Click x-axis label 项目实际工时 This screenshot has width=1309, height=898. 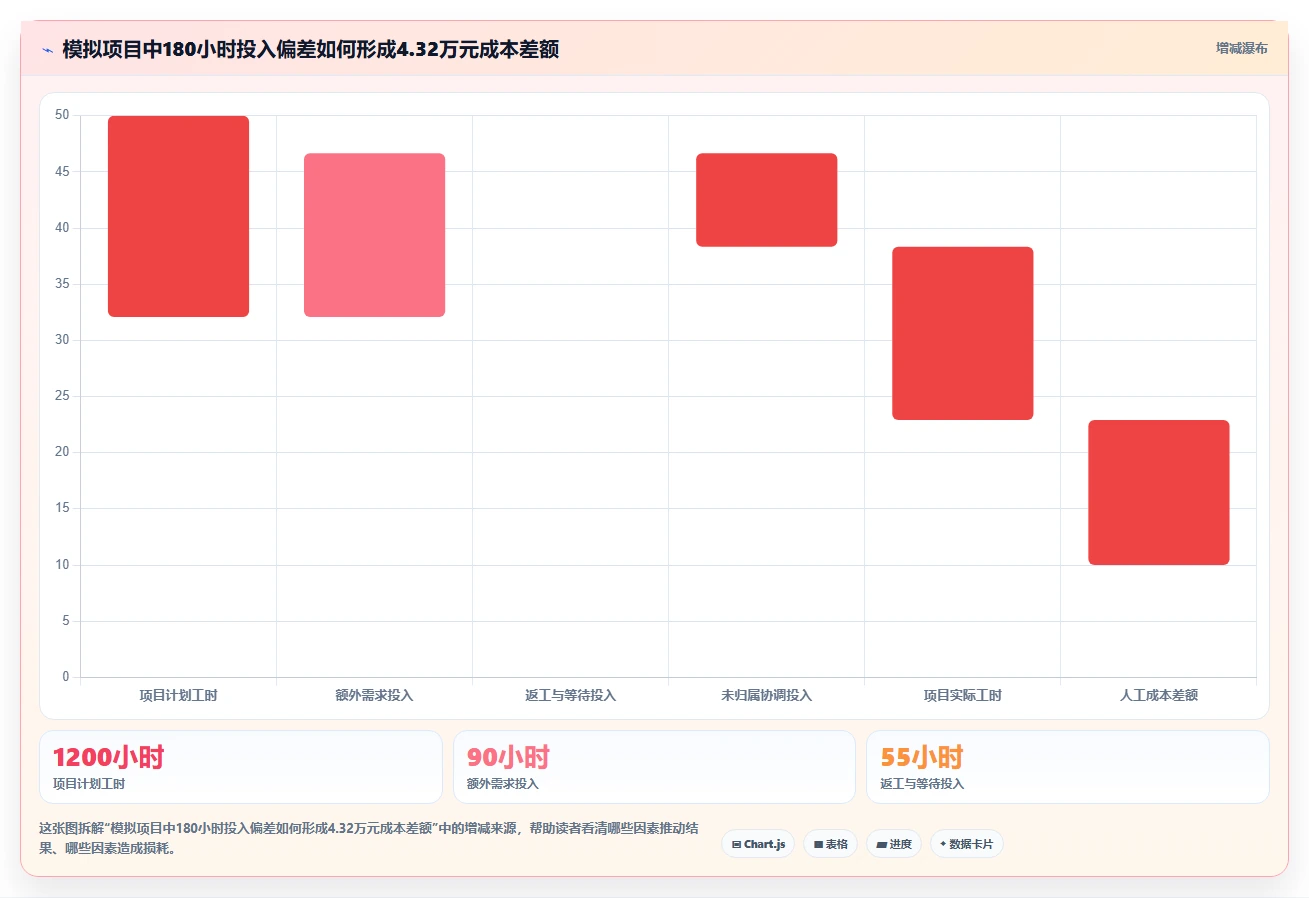(962, 695)
